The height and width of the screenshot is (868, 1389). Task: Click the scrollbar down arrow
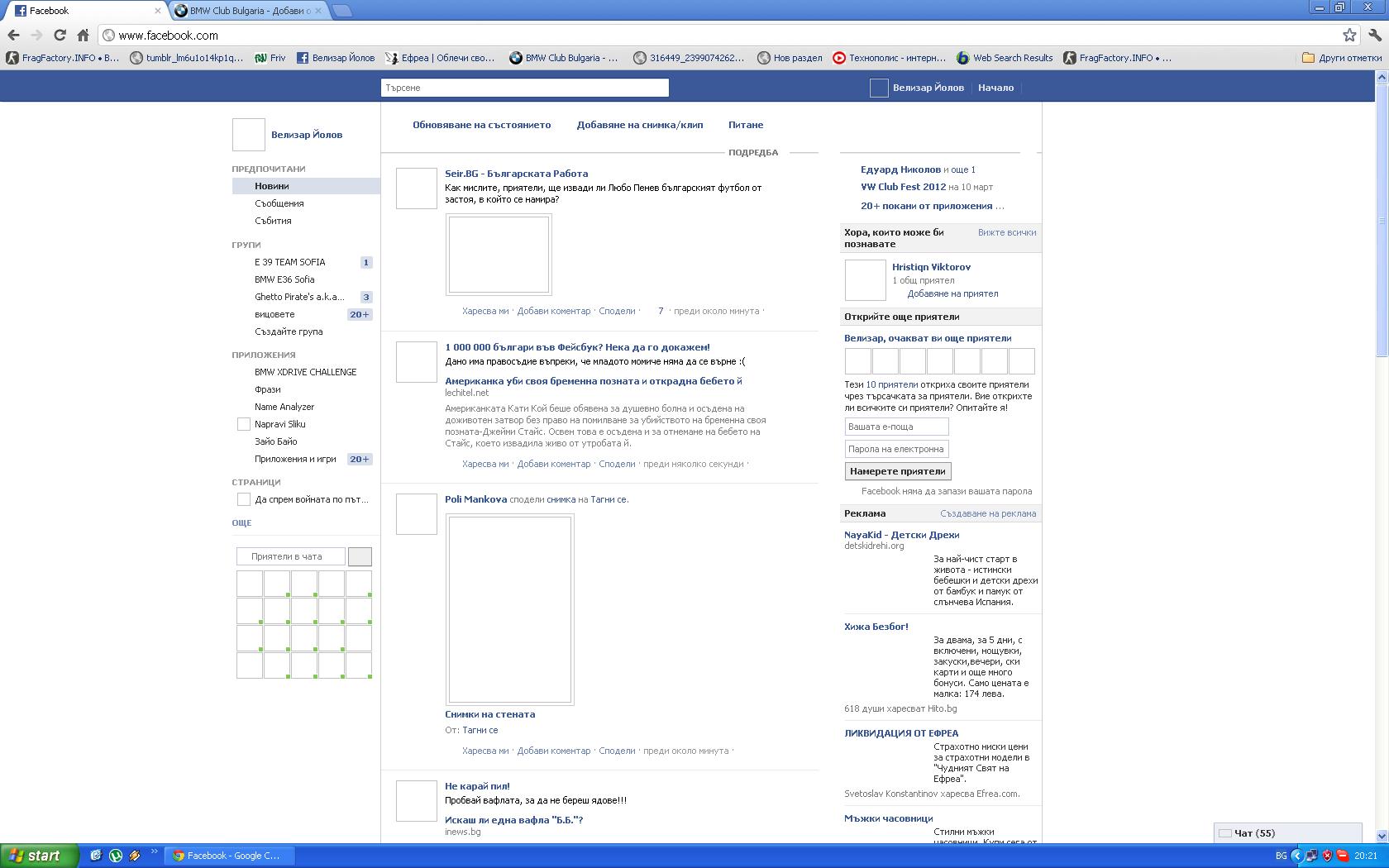click(1382, 837)
